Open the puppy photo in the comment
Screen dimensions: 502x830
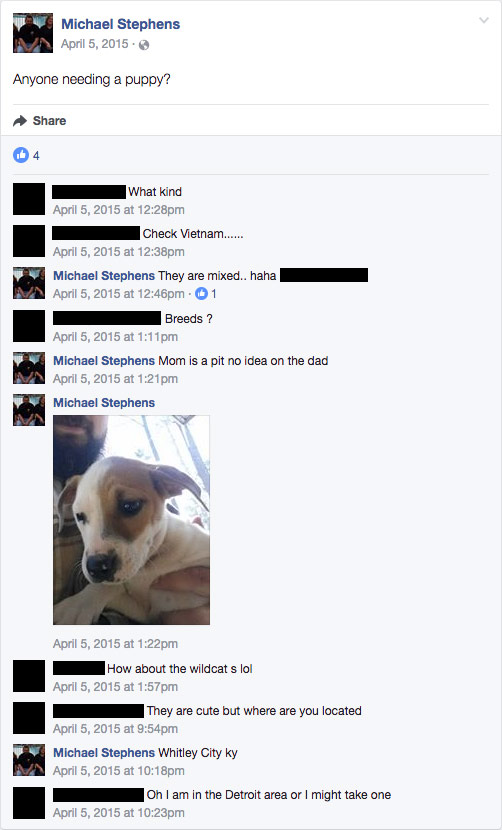click(x=131, y=520)
